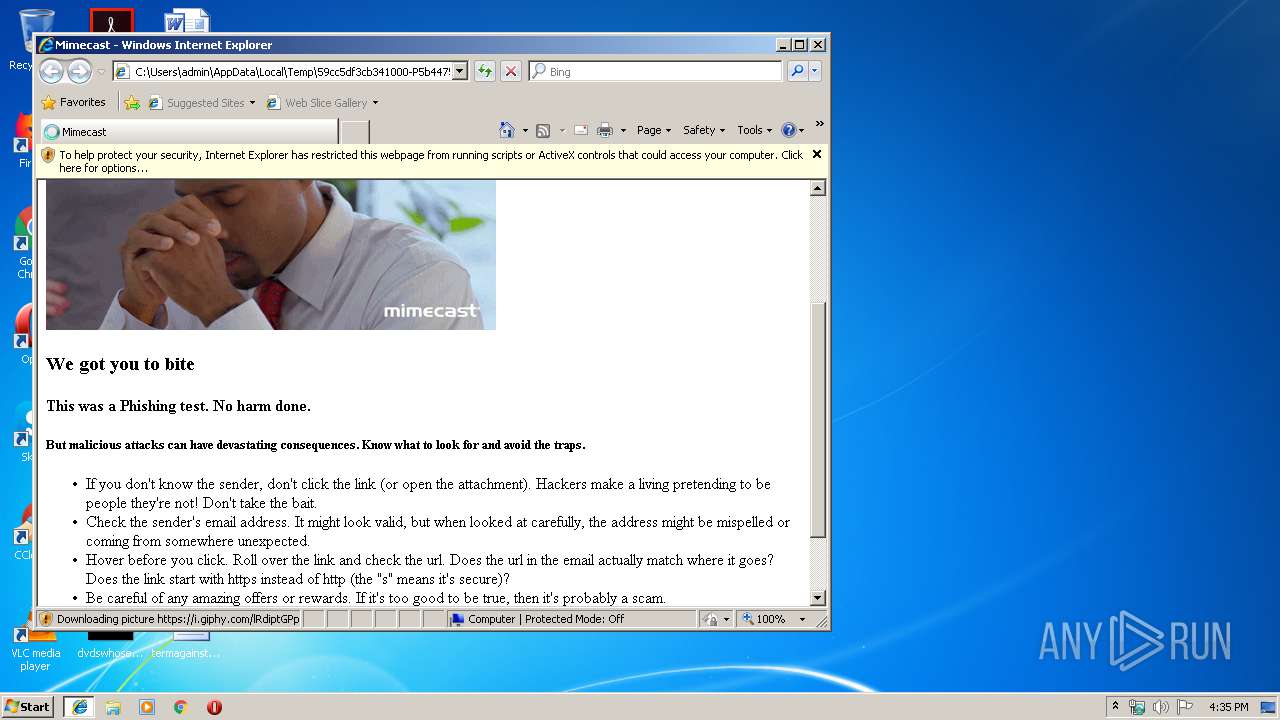Click the Show Desktop button

click(1269, 707)
